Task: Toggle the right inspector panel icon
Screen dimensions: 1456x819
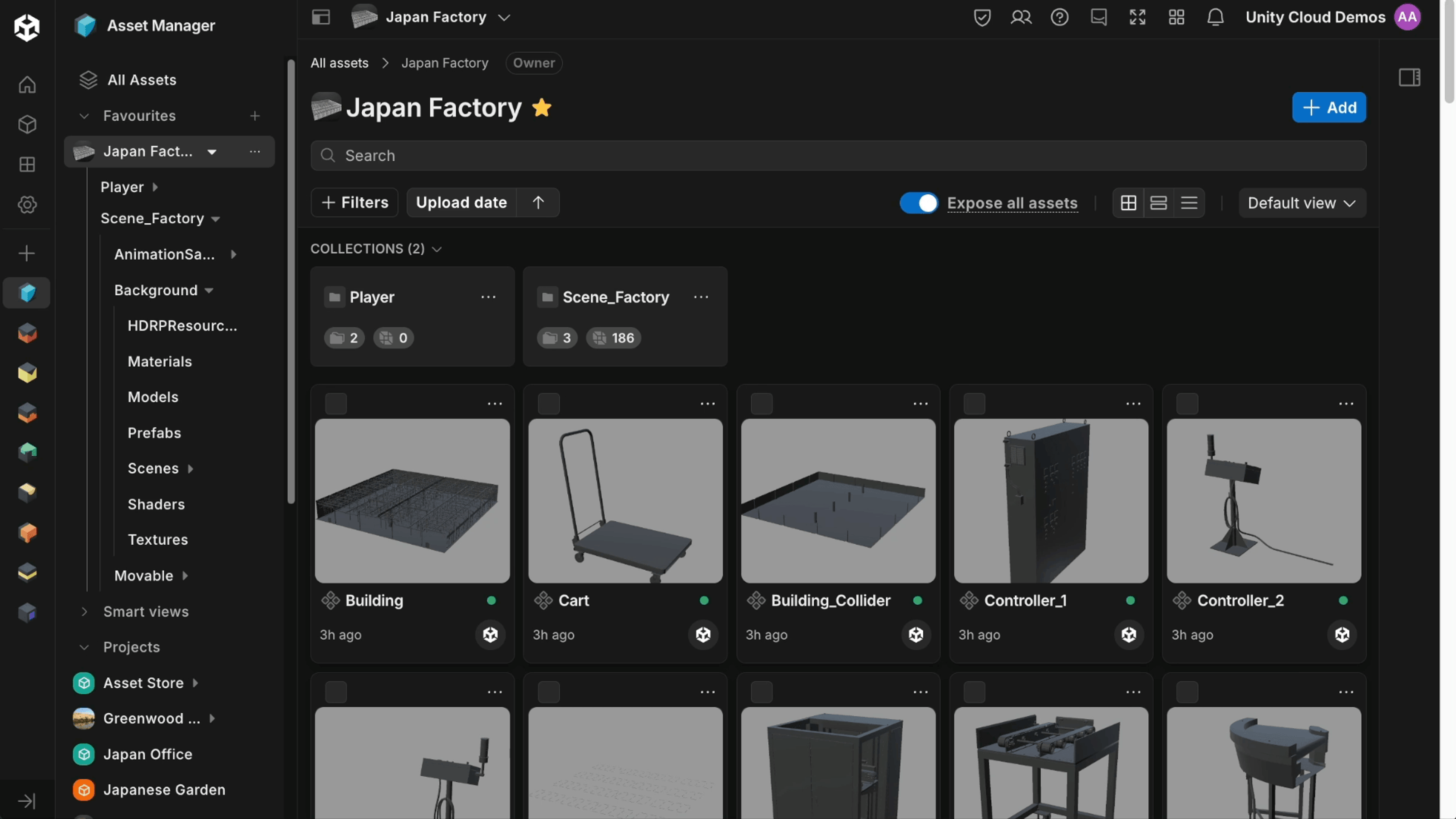Action: pos(1410,77)
